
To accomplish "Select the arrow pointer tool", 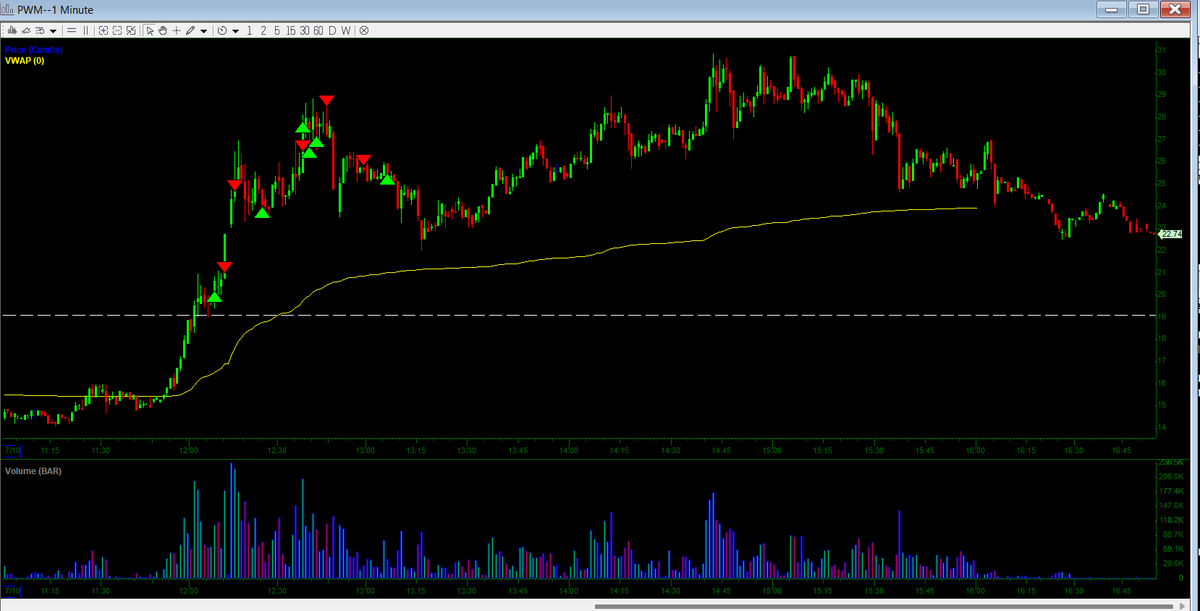I will pyautogui.click(x=150, y=30).
